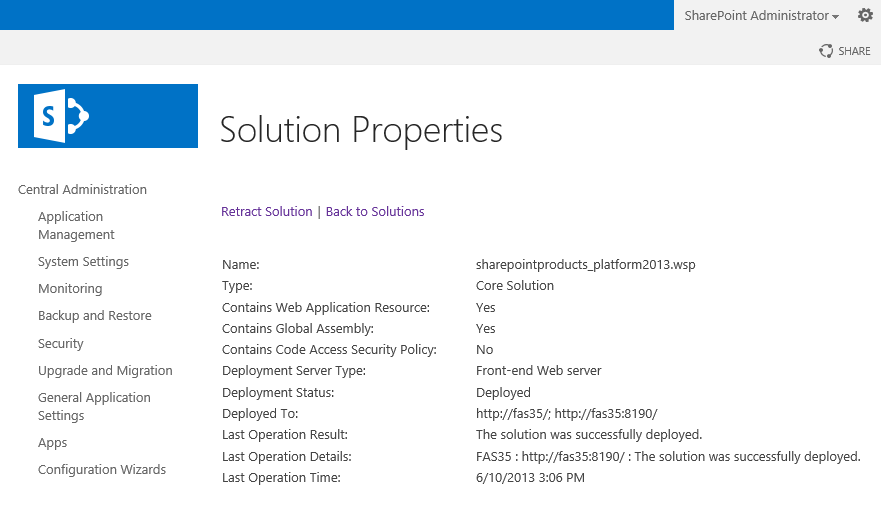Image resolution: width=881 pixels, height=512 pixels.
Task: Click the http://fas35/; http://fas35:8190/ value
Action: coord(566,414)
